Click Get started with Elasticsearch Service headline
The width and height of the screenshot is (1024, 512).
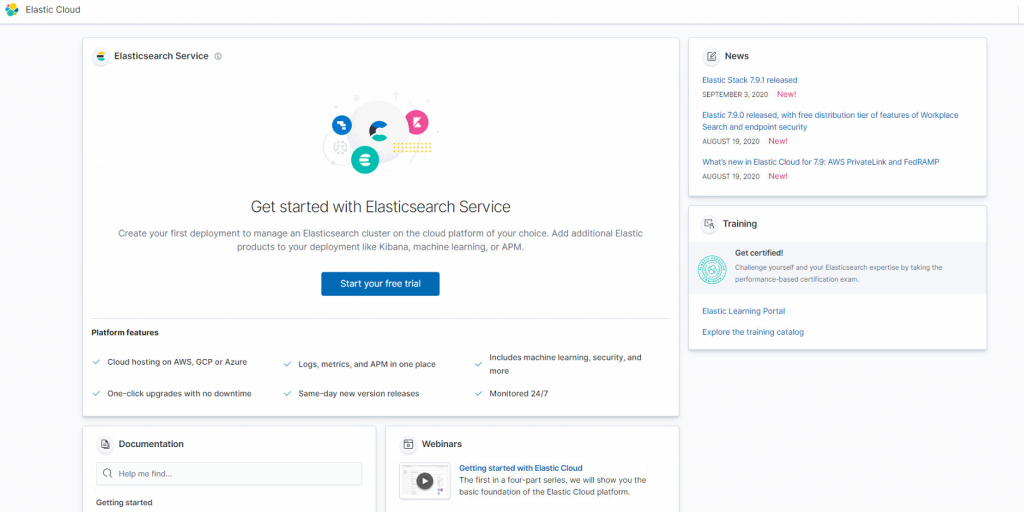point(381,207)
